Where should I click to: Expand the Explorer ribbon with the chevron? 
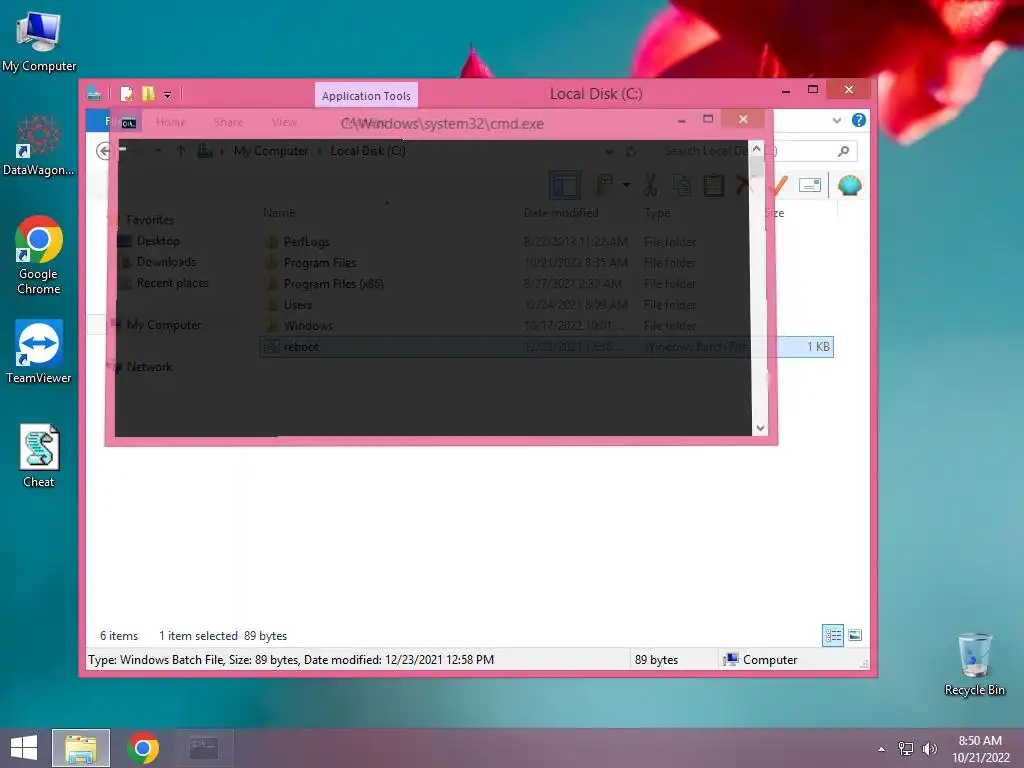[x=837, y=120]
